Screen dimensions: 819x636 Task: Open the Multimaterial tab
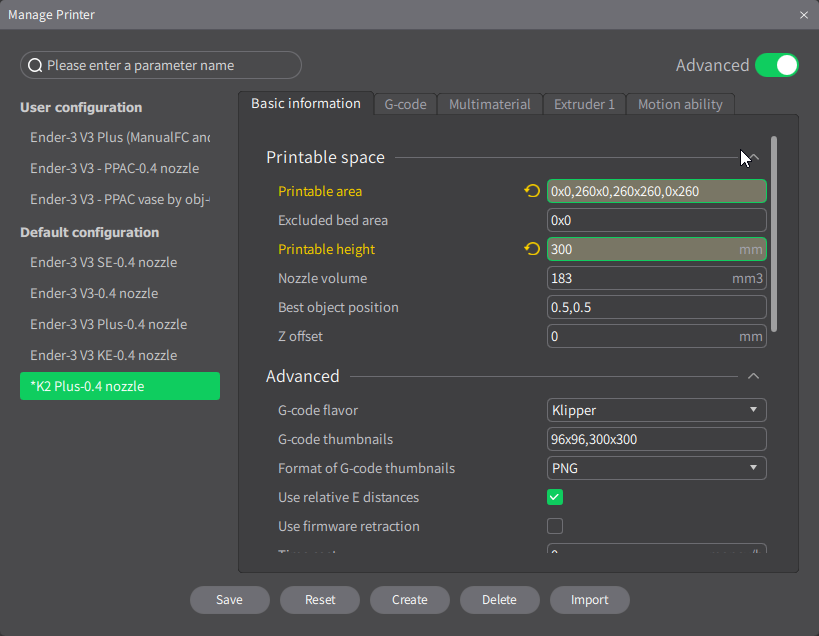(x=490, y=104)
